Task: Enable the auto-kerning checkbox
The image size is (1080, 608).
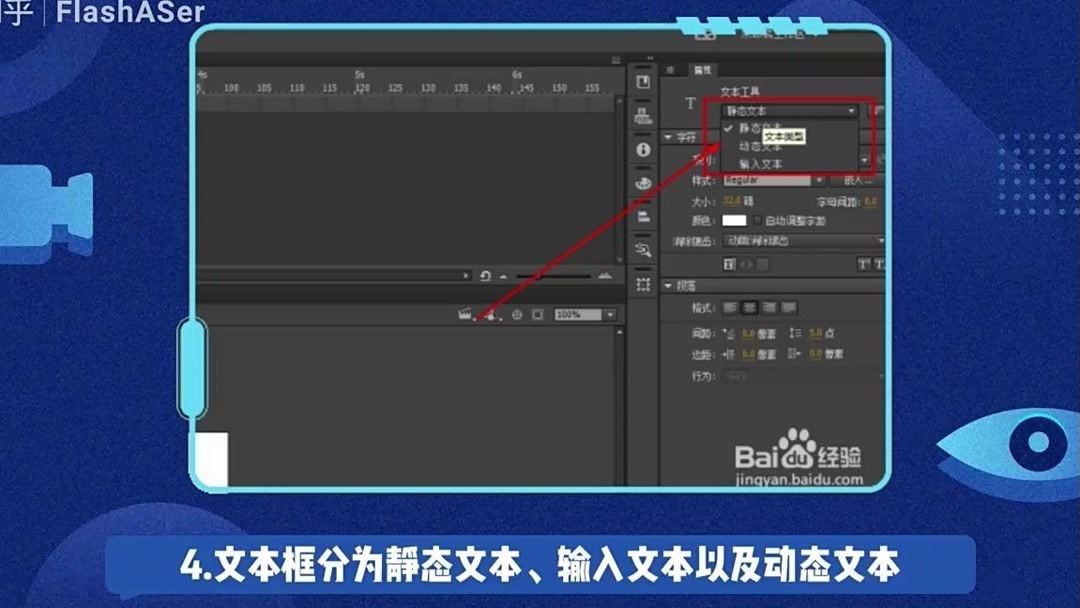Action: tap(755, 222)
